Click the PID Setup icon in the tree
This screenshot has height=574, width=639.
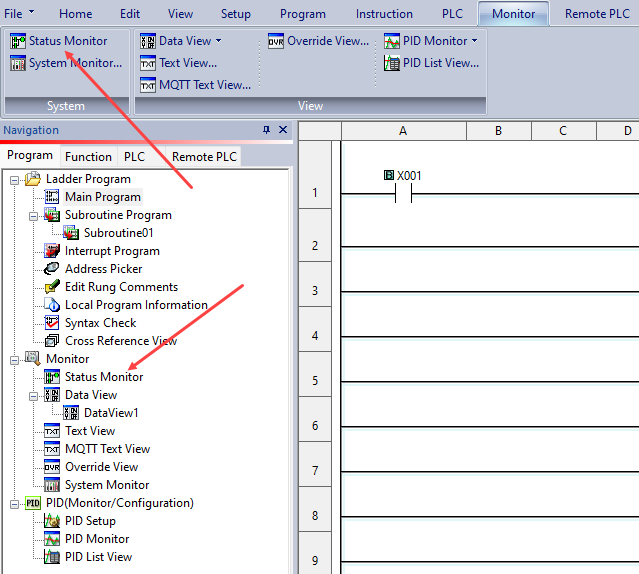(x=52, y=521)
